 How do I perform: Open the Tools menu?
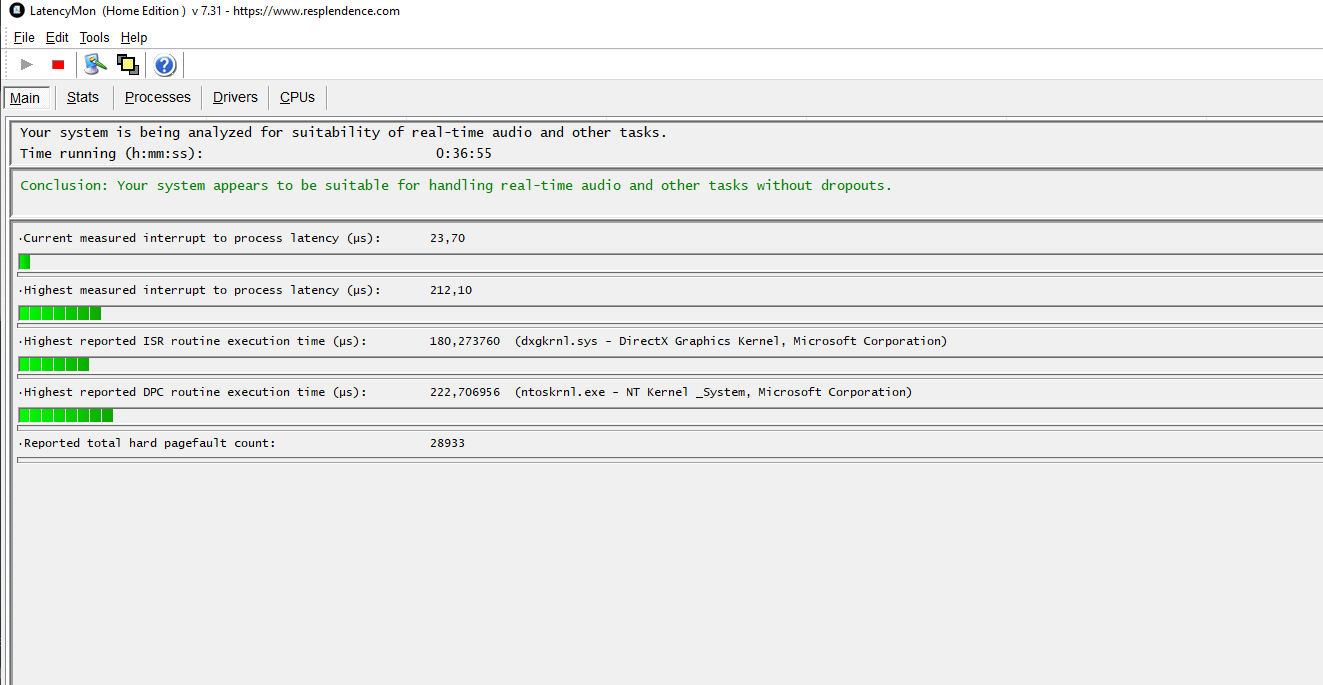click(x=95, y=37)
